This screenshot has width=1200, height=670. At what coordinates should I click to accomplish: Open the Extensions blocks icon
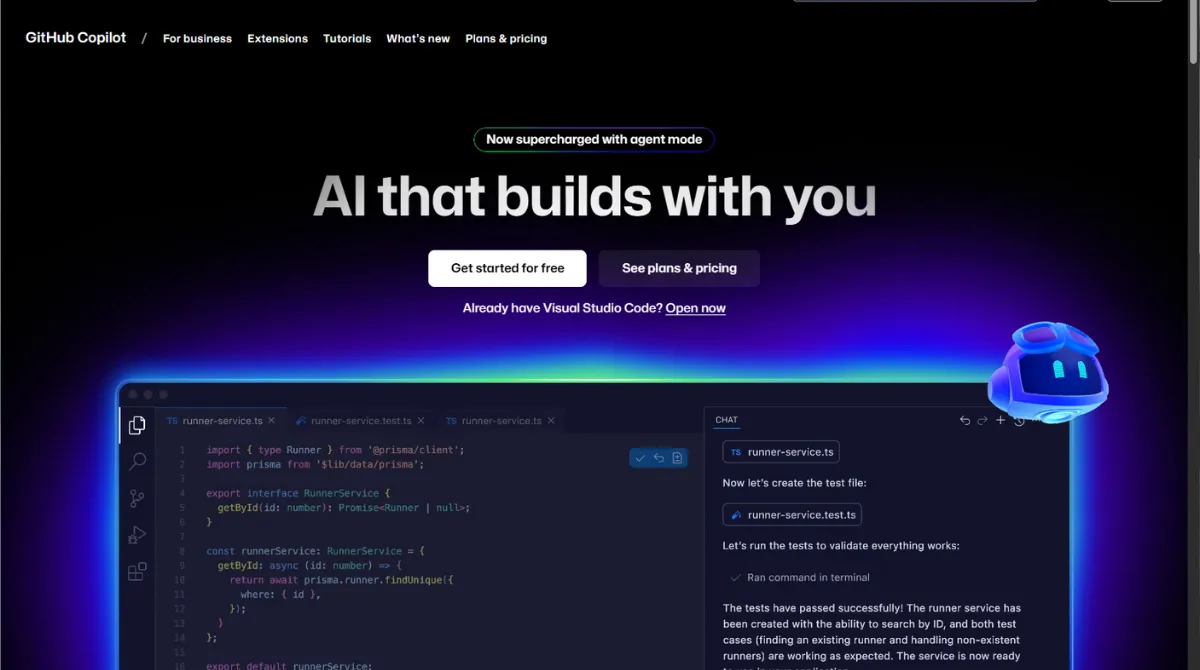tap(137, 572)
